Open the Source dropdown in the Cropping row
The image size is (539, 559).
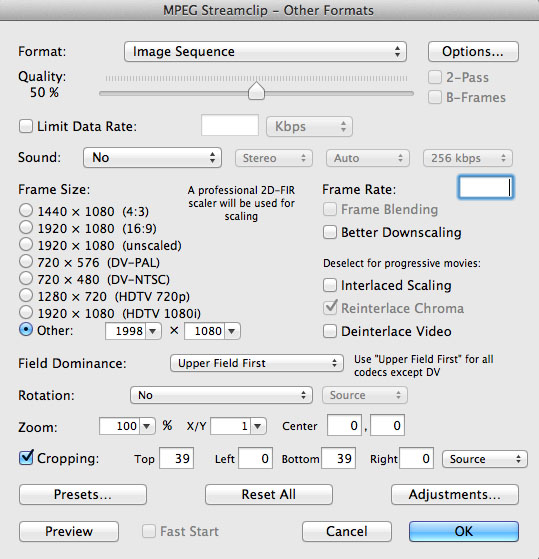[484, 459]
